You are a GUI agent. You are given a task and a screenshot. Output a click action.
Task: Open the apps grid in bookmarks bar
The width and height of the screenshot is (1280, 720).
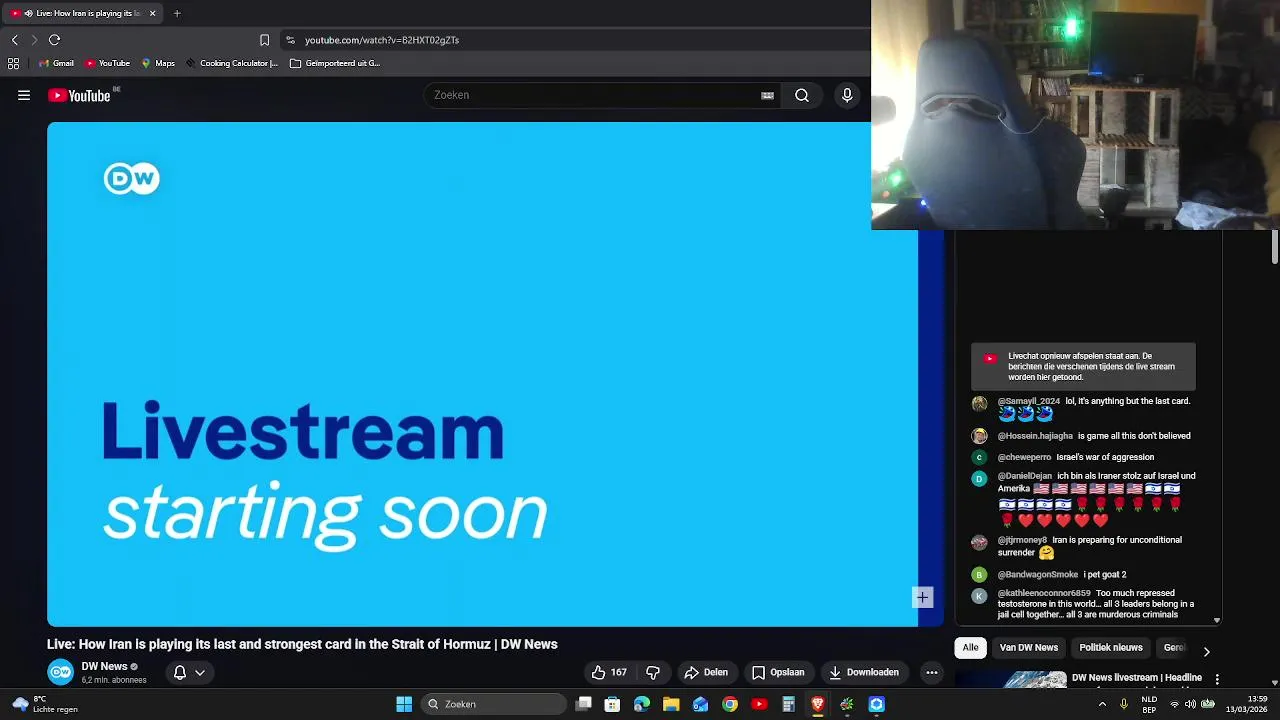coord(13,63)
